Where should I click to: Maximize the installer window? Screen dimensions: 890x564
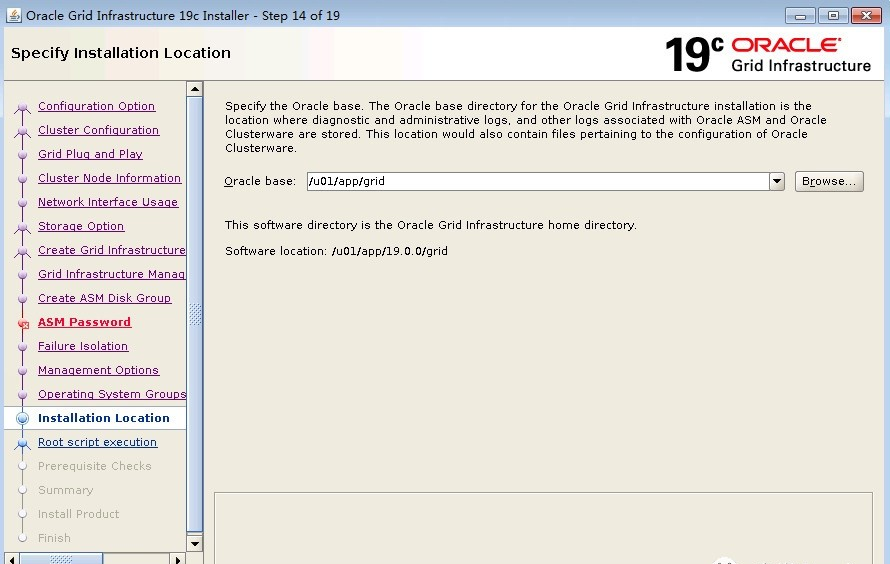[x=833, y=15]
